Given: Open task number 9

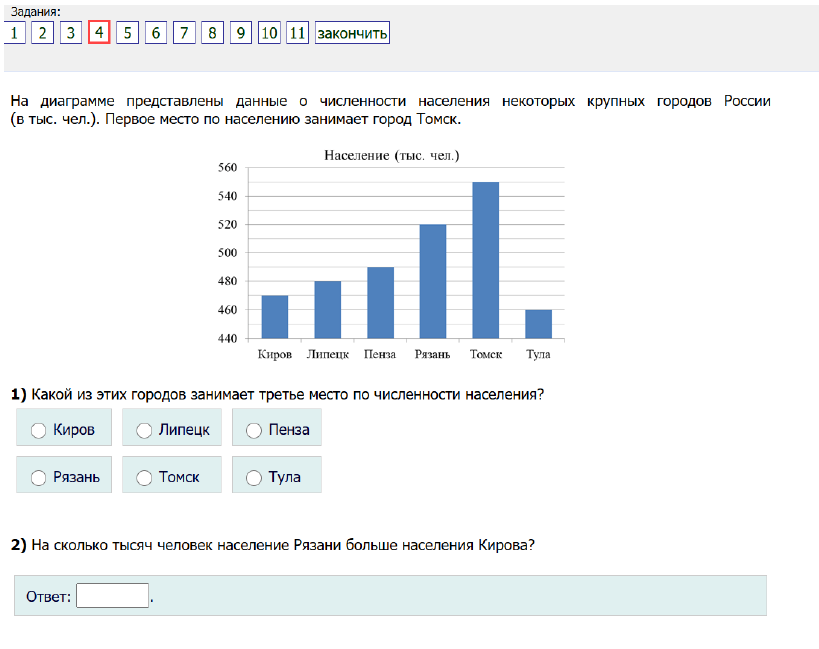Looking at the screenshot, I should (x=241, y=33).
